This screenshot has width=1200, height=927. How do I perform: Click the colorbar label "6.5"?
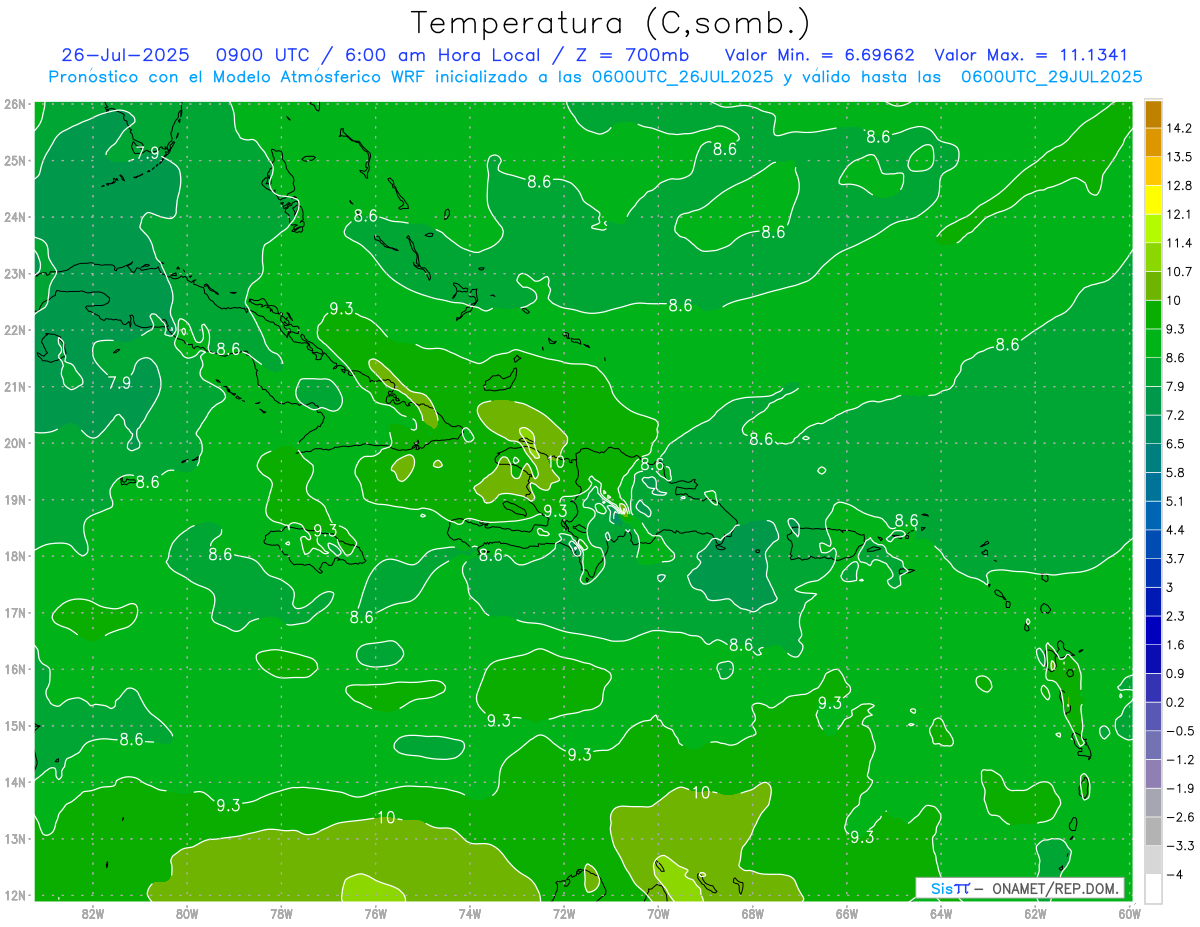[1175, 443]
